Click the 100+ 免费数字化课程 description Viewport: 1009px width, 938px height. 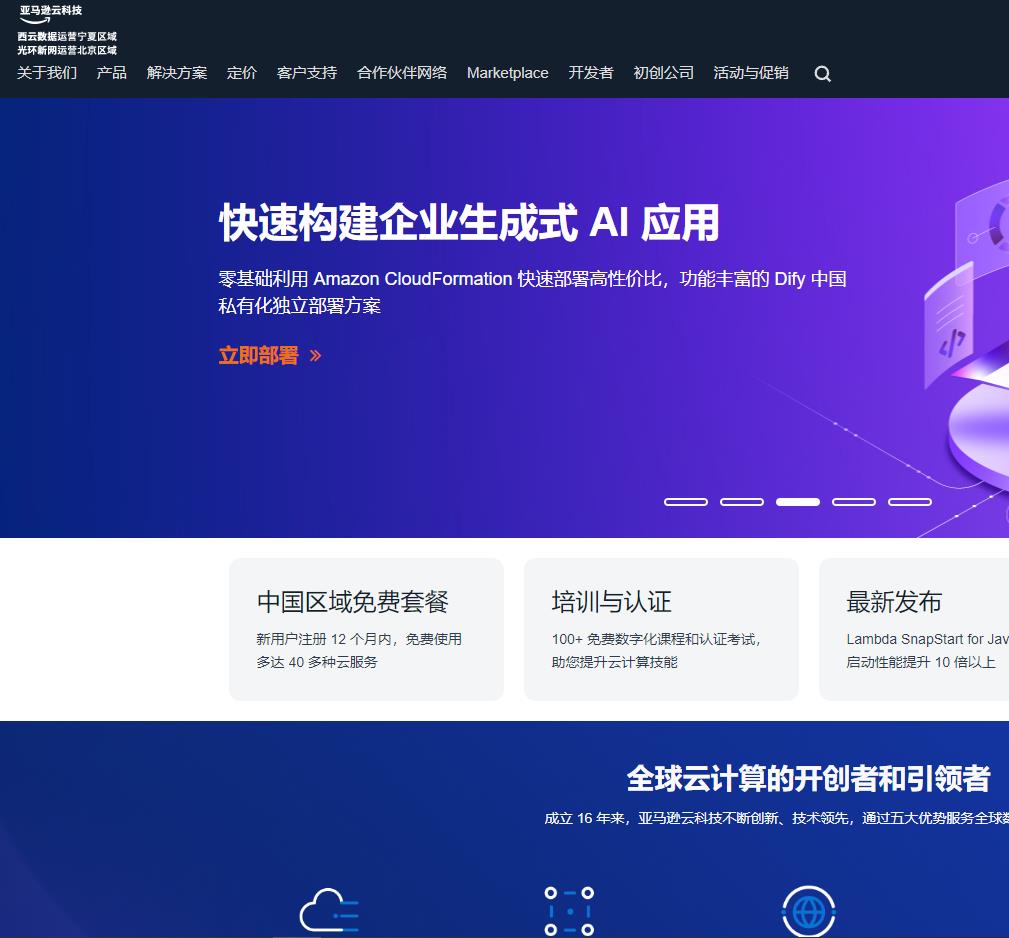[x=656, y=650]
